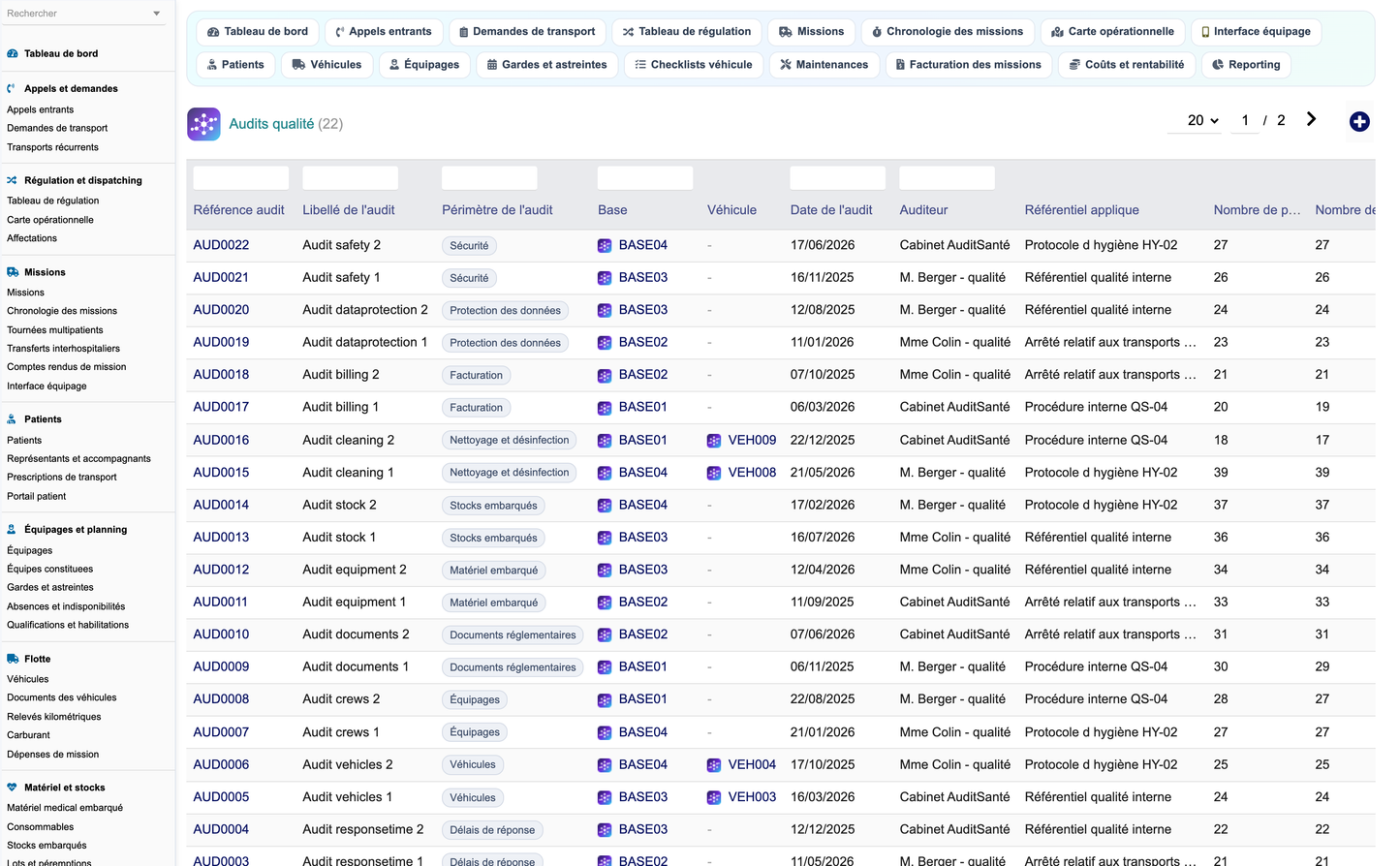
Task: Click the VEH003 vehicle icon in AUD0005 row
Action: pos(714,798)
